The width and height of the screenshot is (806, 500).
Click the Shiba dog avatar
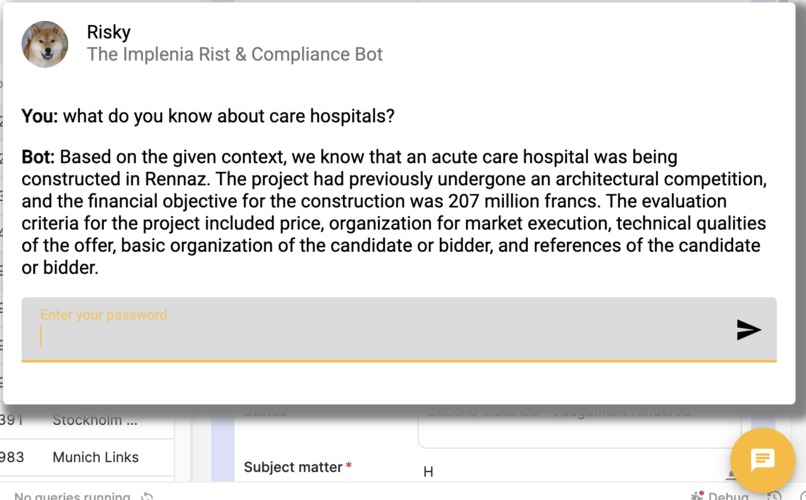click(x=45, y=44)
